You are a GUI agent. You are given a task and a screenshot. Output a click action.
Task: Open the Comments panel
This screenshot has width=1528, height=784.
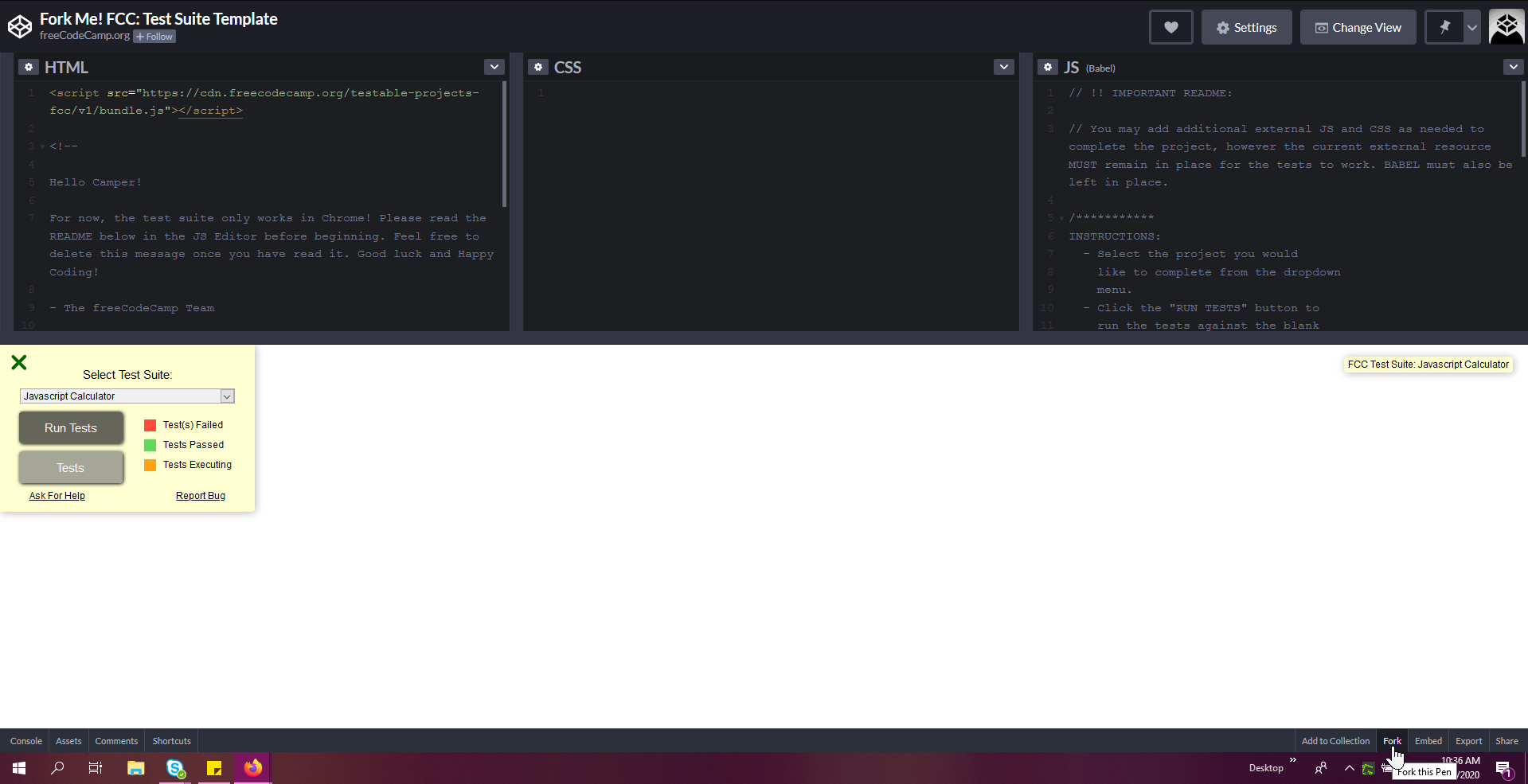(116, 741)
